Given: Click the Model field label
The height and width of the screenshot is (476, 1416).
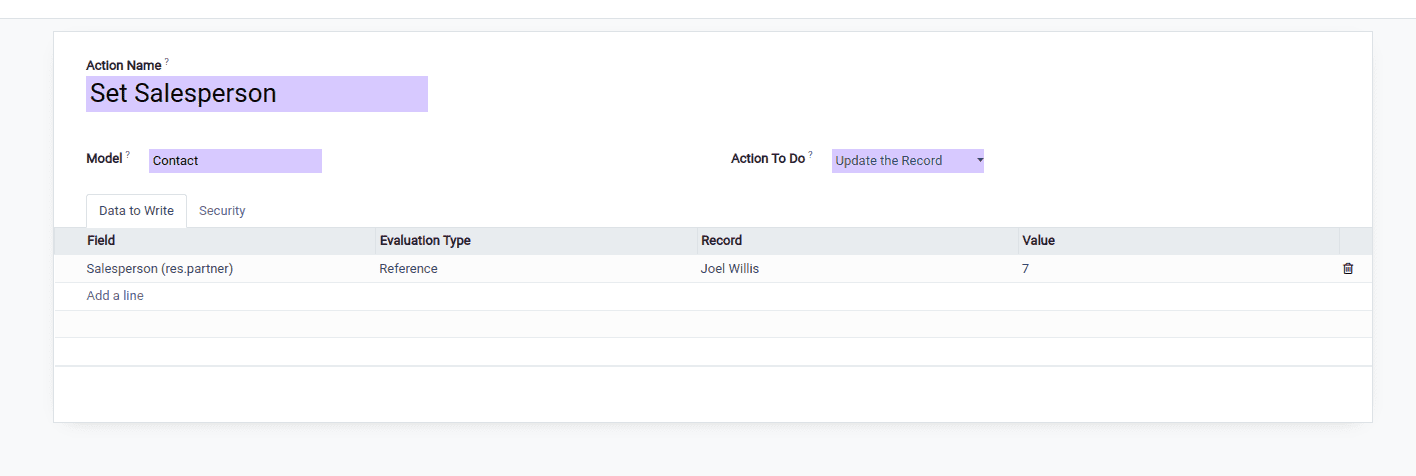Looking at the screenshot, I should tap(105, 159).
